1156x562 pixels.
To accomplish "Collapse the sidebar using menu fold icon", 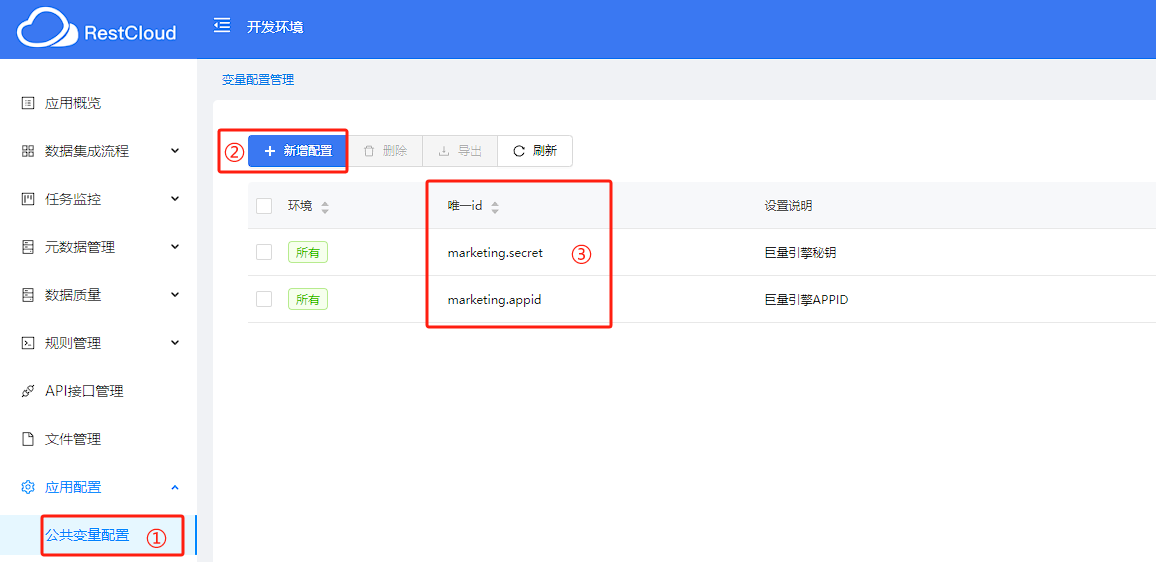I will (222, 26).
